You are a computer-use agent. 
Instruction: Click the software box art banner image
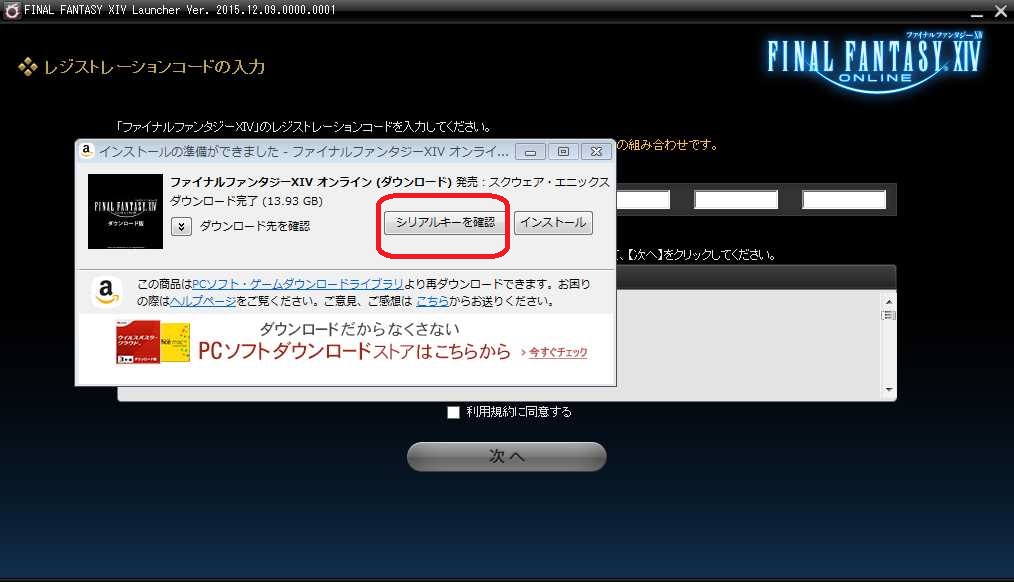153,342
